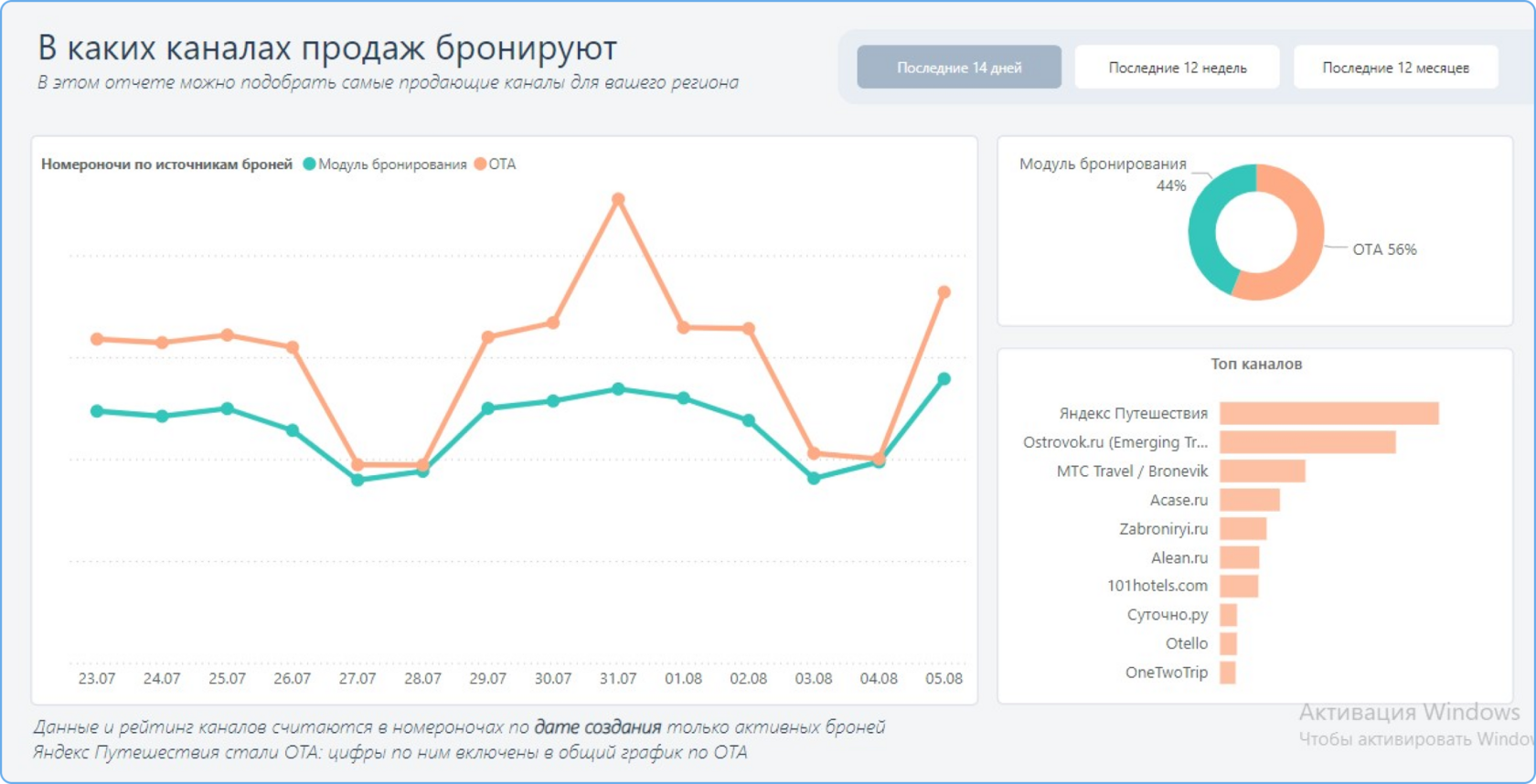Select the Acase.ru channel bar

click(1250, 500)
